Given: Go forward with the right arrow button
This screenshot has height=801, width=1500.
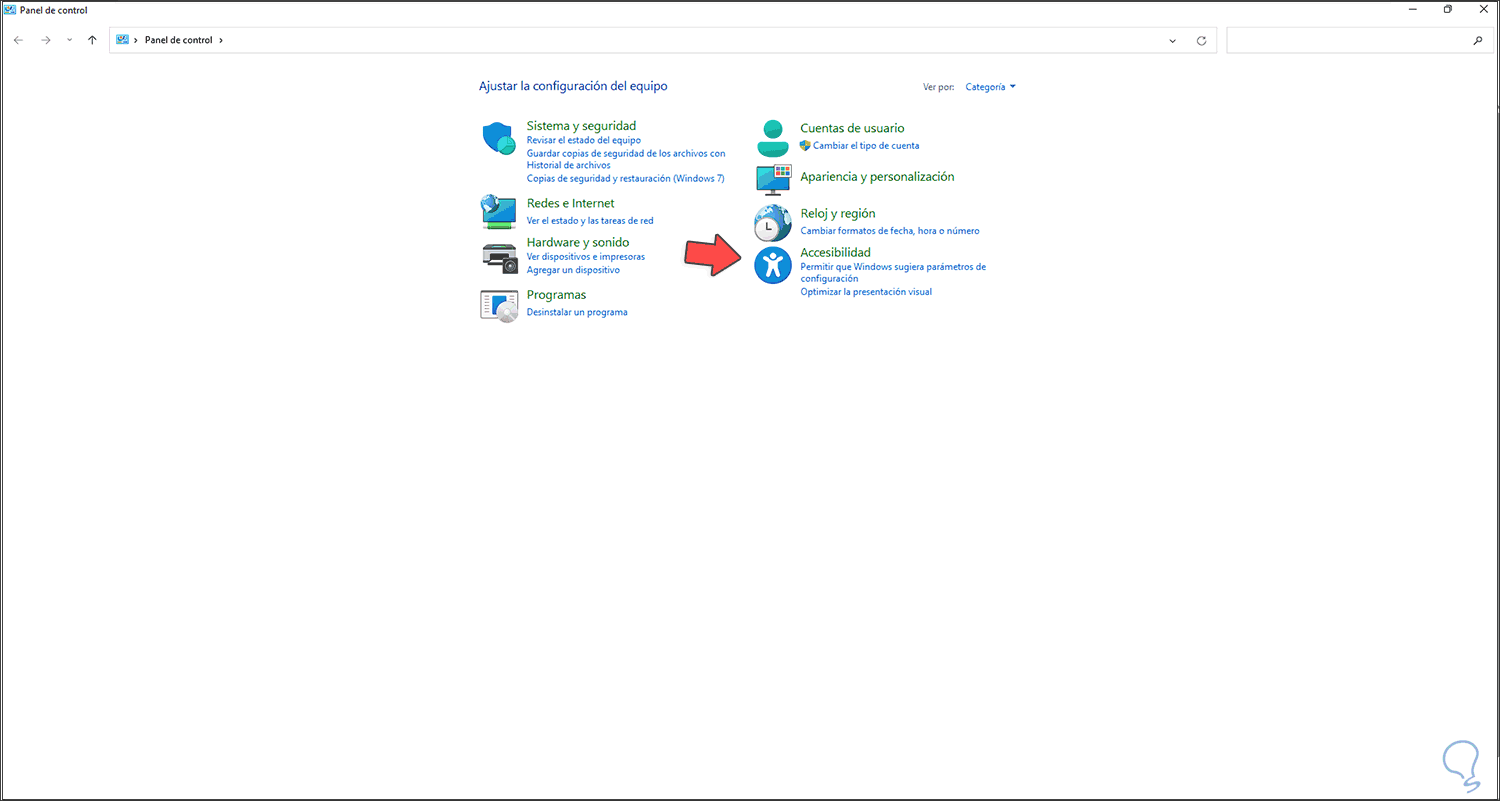Looking at the screenshot, I should pos(45,40).
